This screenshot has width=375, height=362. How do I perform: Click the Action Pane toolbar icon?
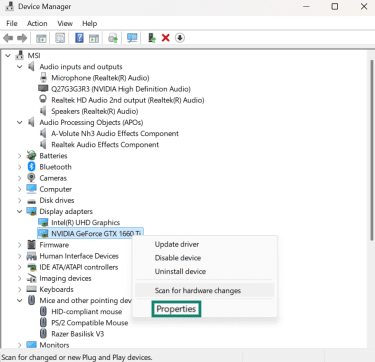94,38
